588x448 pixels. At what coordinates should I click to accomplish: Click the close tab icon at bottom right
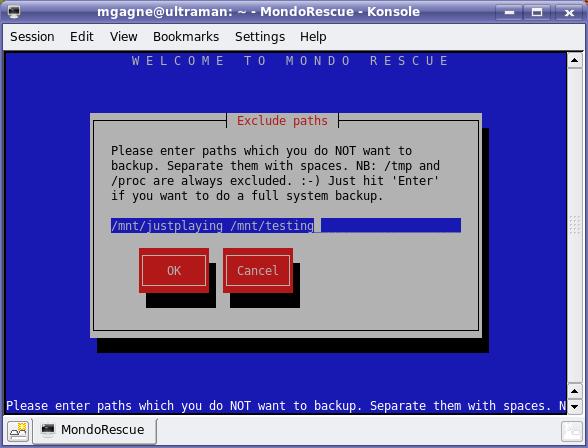(x=572, y=432)
